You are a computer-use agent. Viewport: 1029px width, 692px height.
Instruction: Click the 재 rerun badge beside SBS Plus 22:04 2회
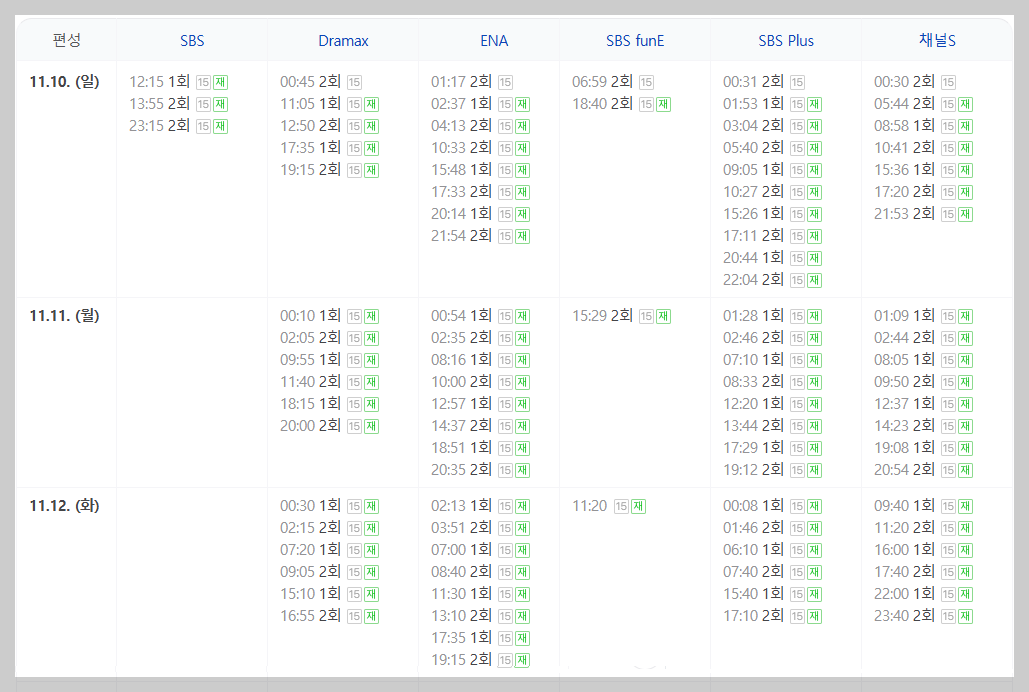click(814, 280)
